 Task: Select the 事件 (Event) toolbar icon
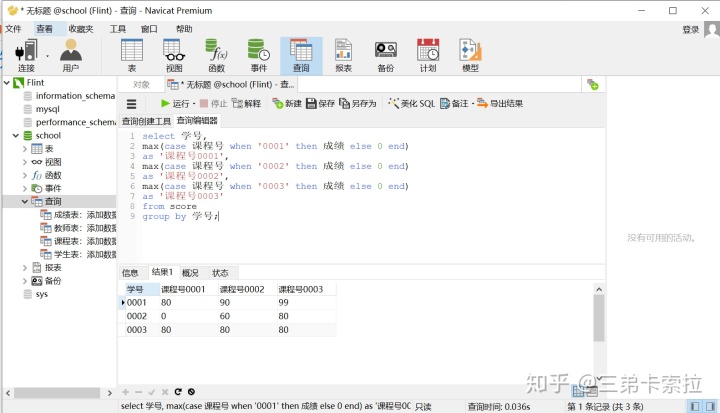pyautogui.click(x=259, y=56)
